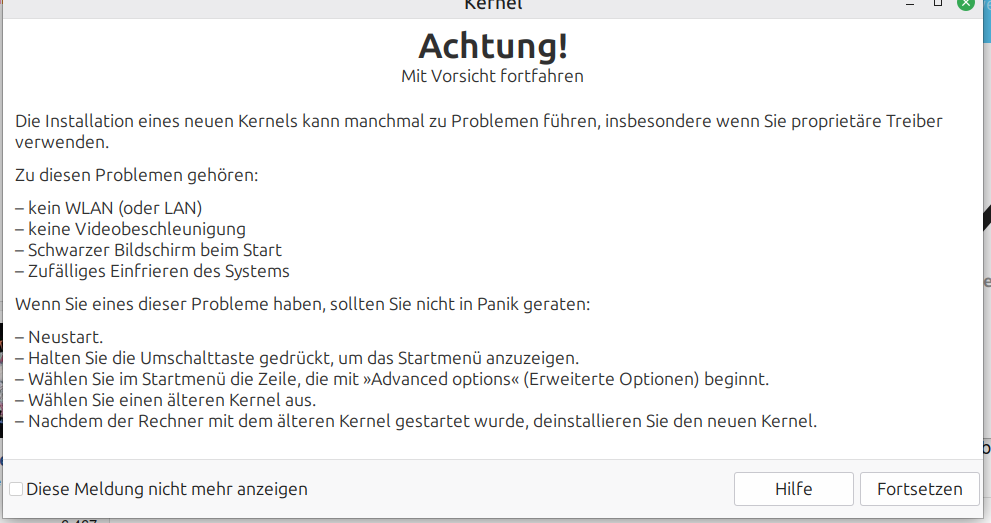Click the "Neustart." instruction line
The width and height of the screenshot is (991, 523).
click(x=59, y=337)
